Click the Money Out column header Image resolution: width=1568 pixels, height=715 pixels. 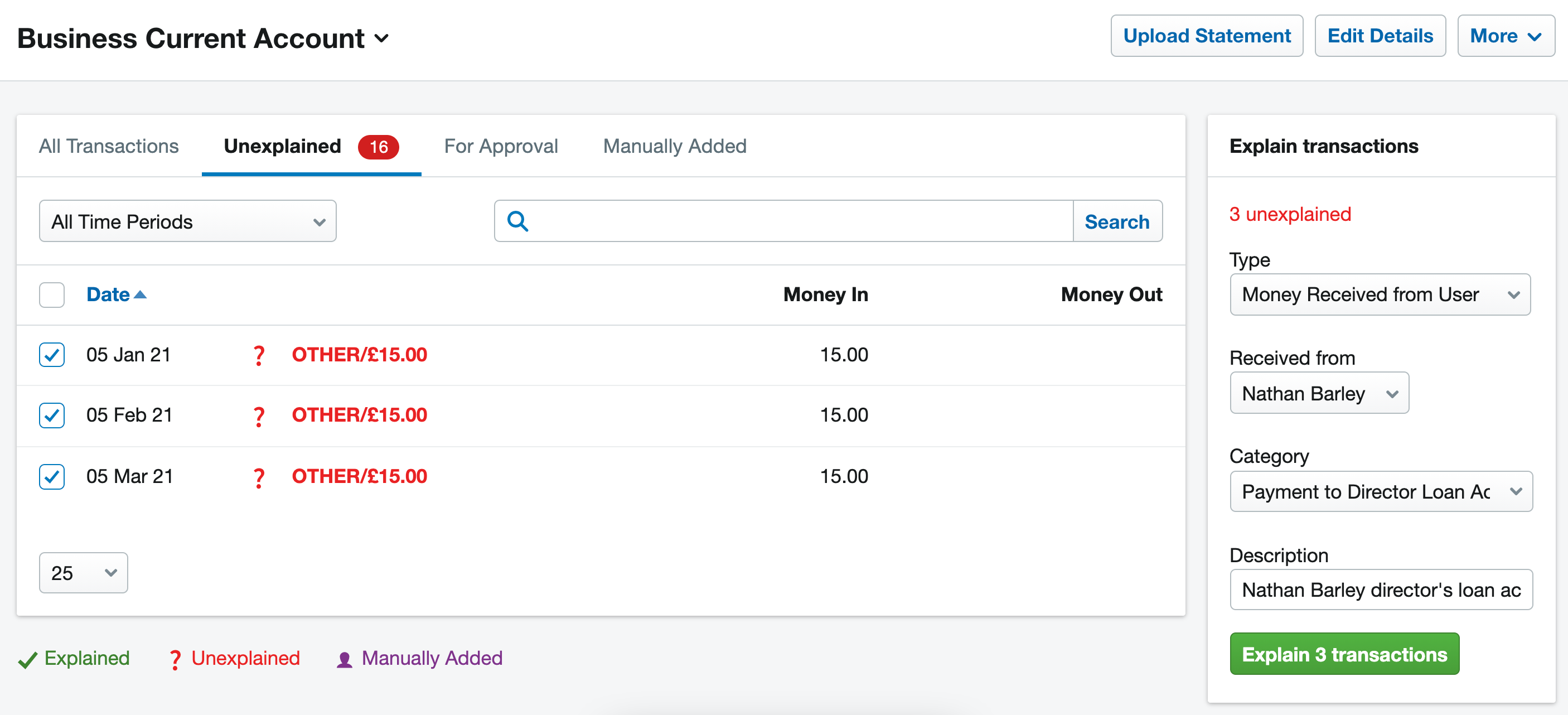click(x=1111, y=294)
